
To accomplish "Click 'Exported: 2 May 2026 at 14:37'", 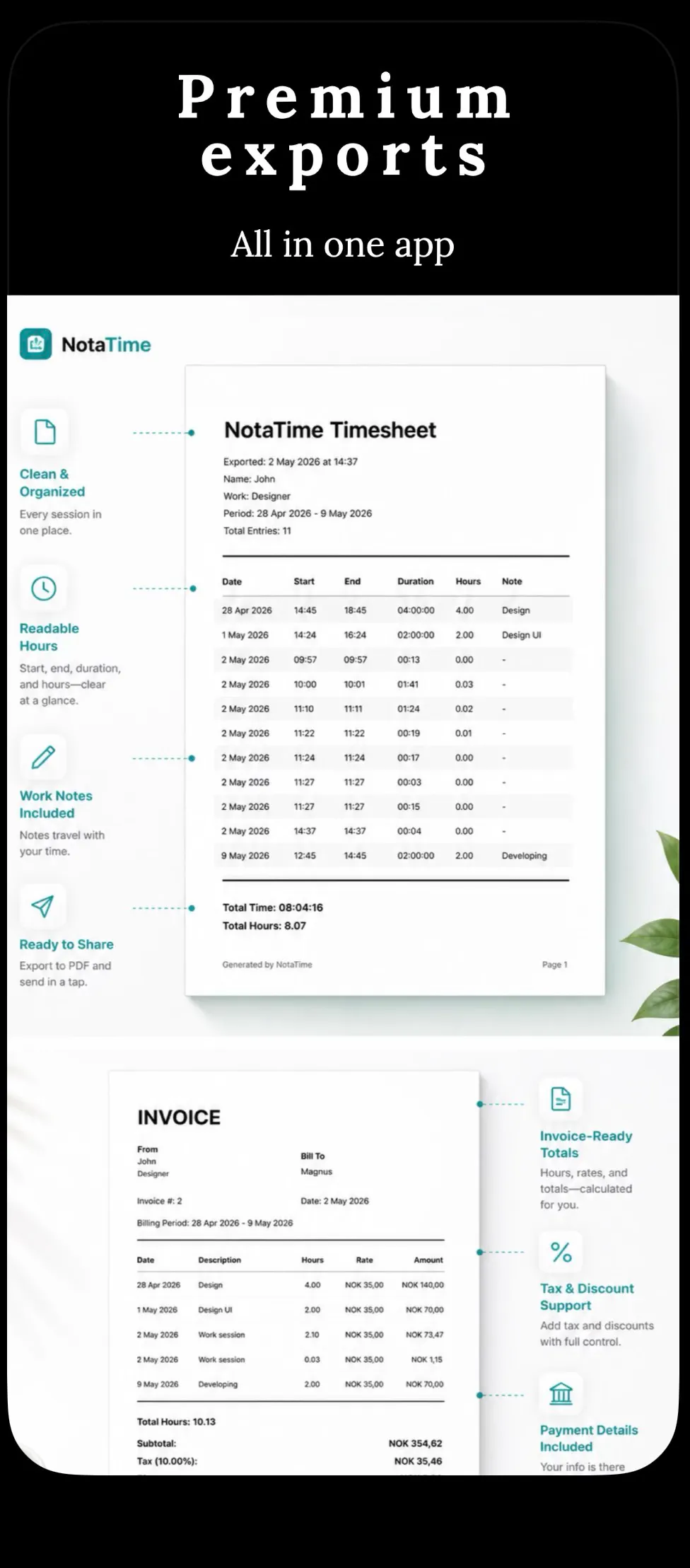I will (x=291, y=462).
